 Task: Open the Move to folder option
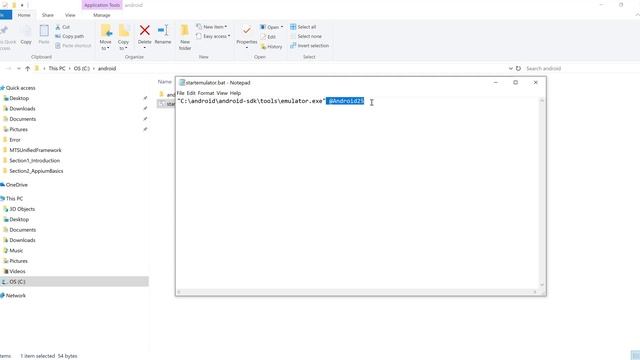(106, 37)
